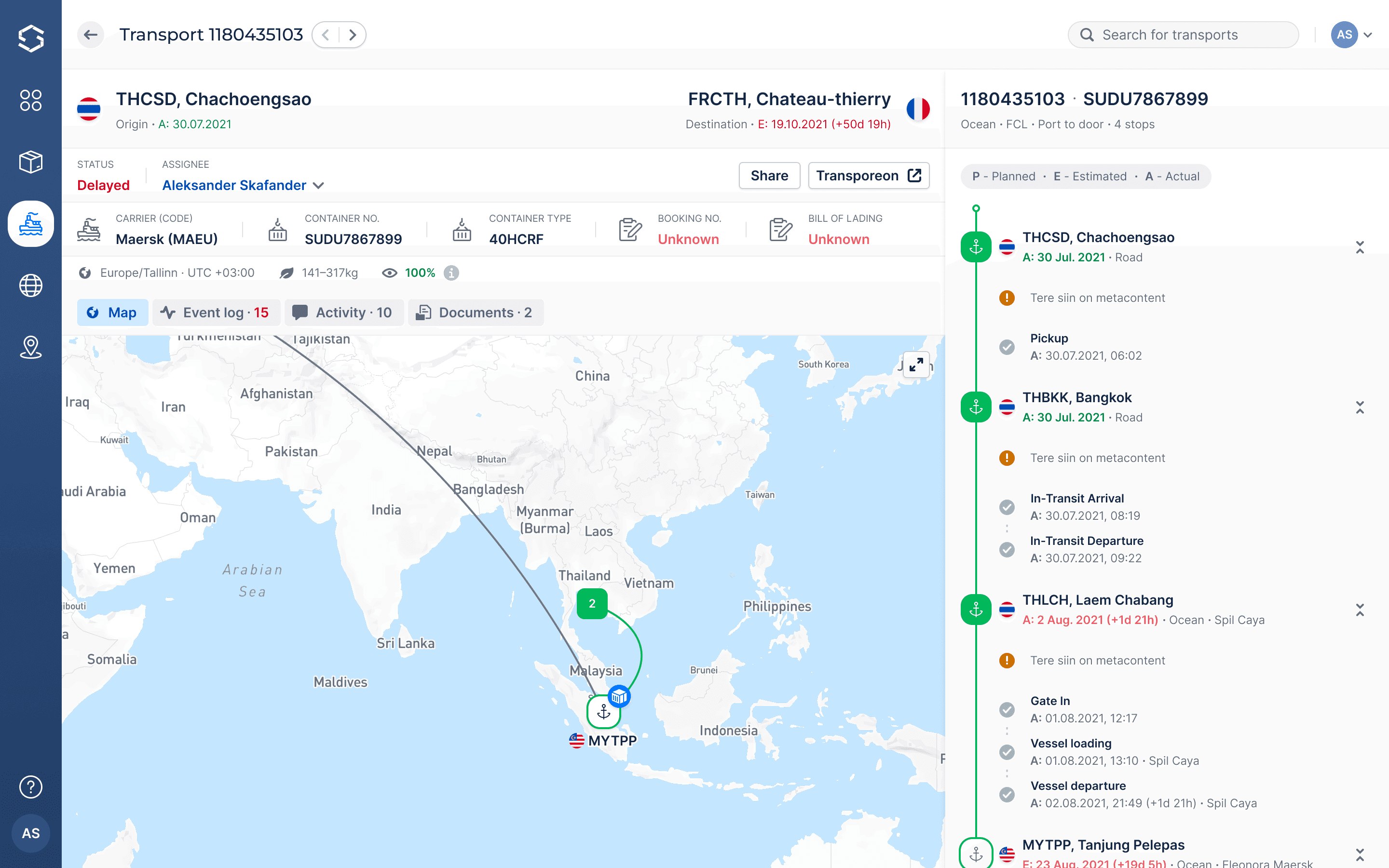Expand the map to fullscreen
The image size is (1389, 868).
pyautogui.click(x=916, y=364)
